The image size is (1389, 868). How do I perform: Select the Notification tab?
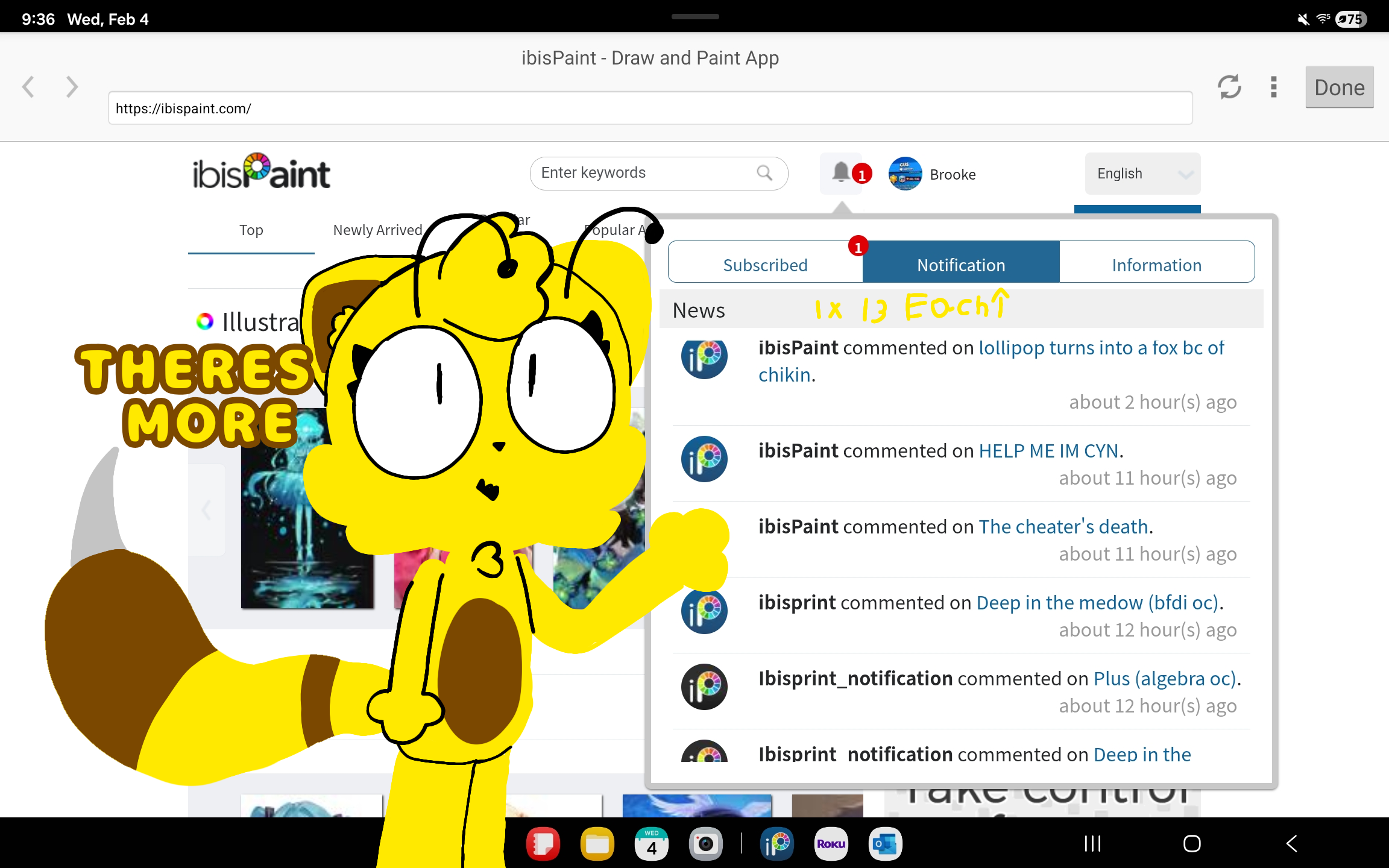pyautogui.click(x=961, y=264)
